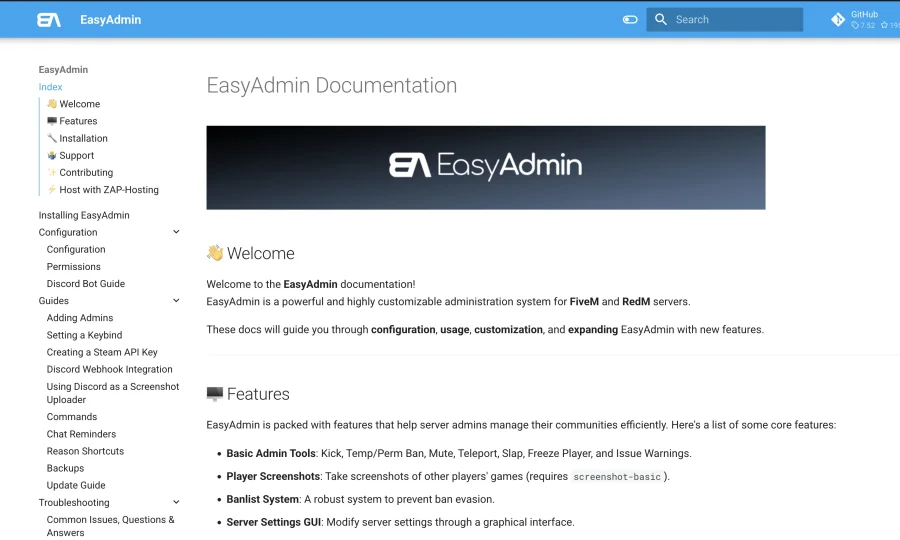Image resolution: width=900 pixels, height=540 pixels.
Task: Open the Permissions page
Action: tap(73, 267)
